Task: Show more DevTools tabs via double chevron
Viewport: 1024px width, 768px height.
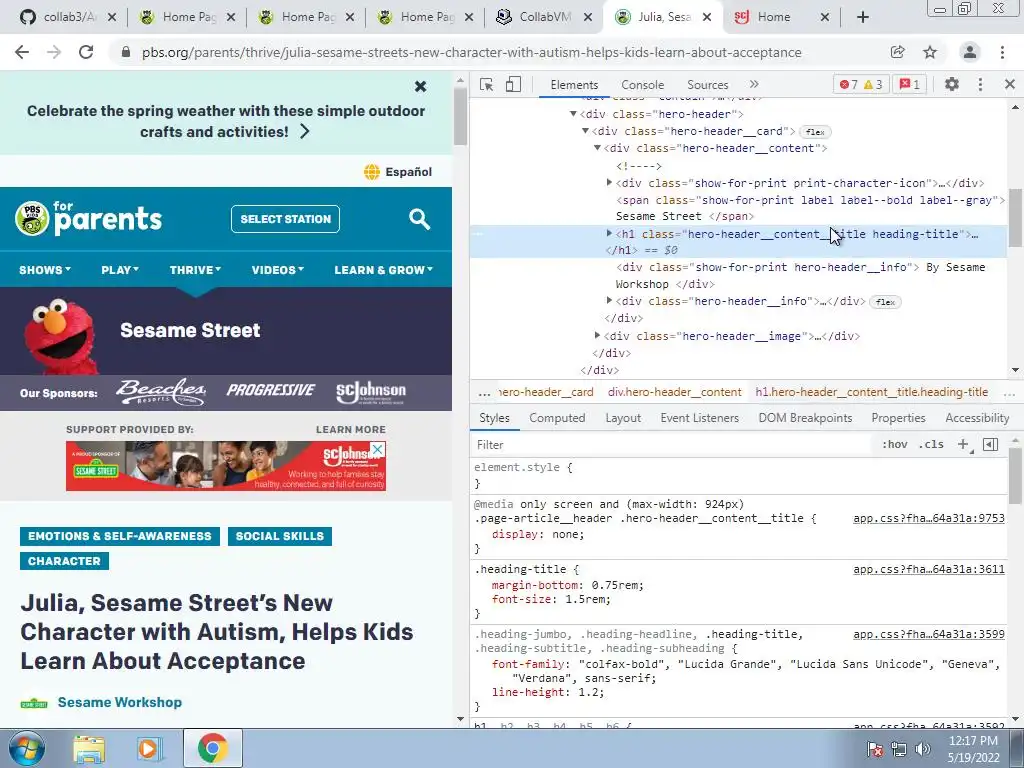Action: tap(754, 84)
